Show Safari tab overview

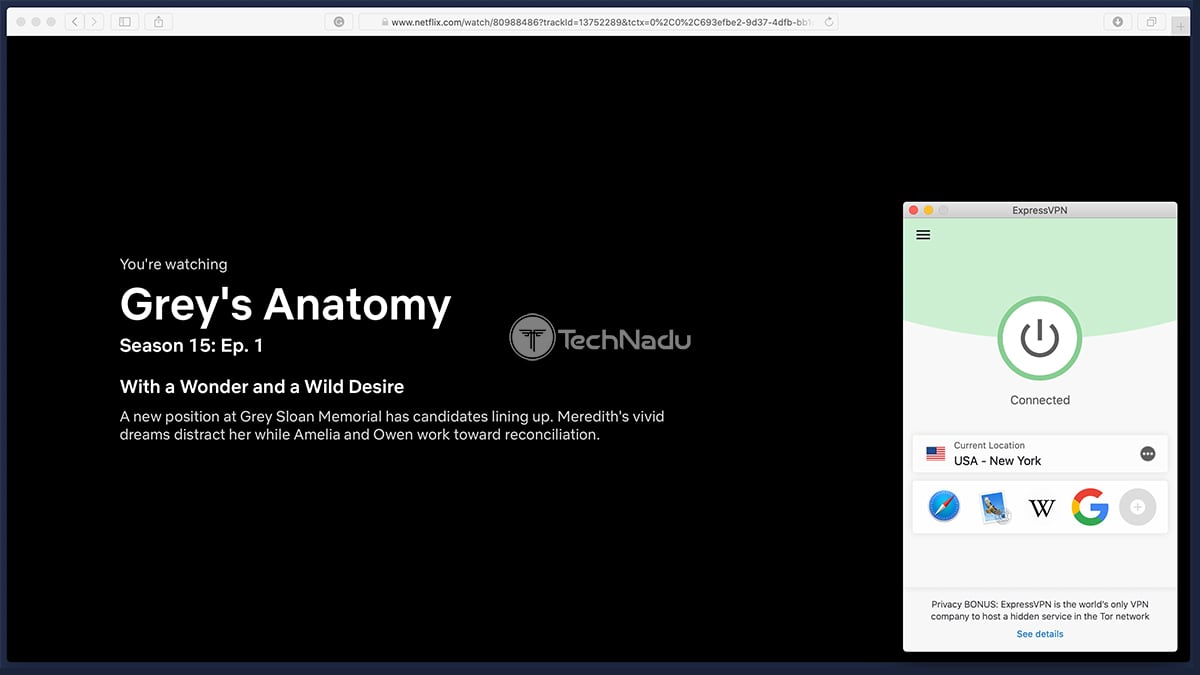pyautogui.click(x=1151, y=21)
